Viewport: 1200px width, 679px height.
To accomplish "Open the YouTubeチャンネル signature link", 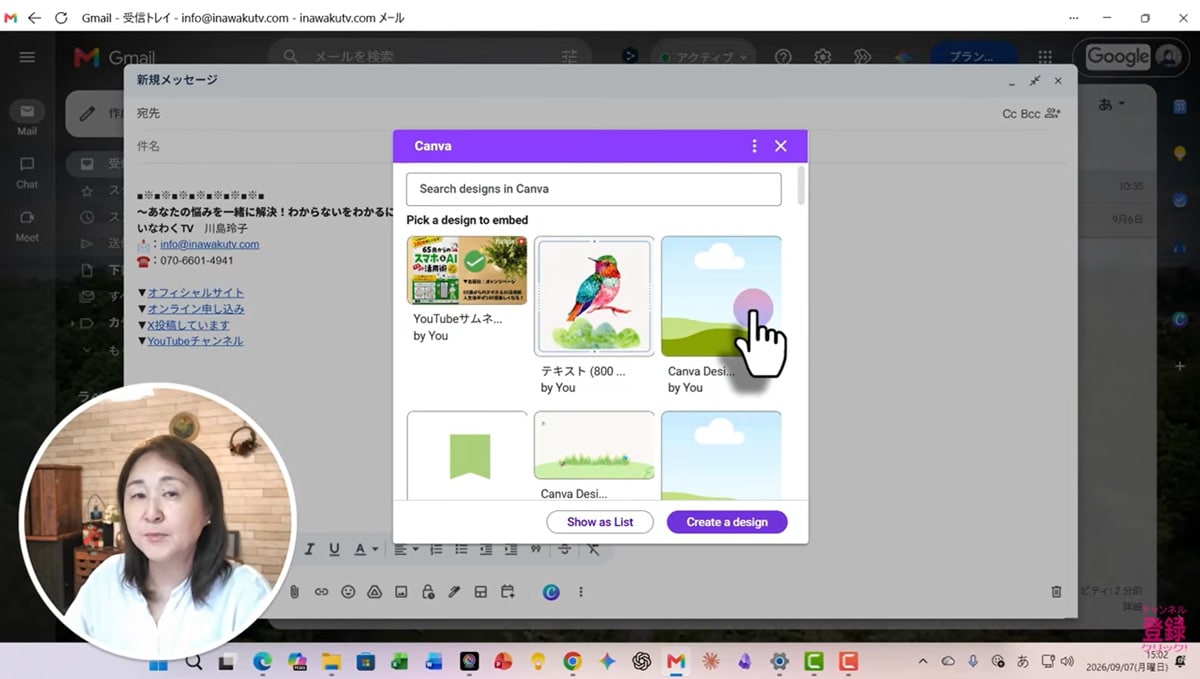I will [195, 341].
